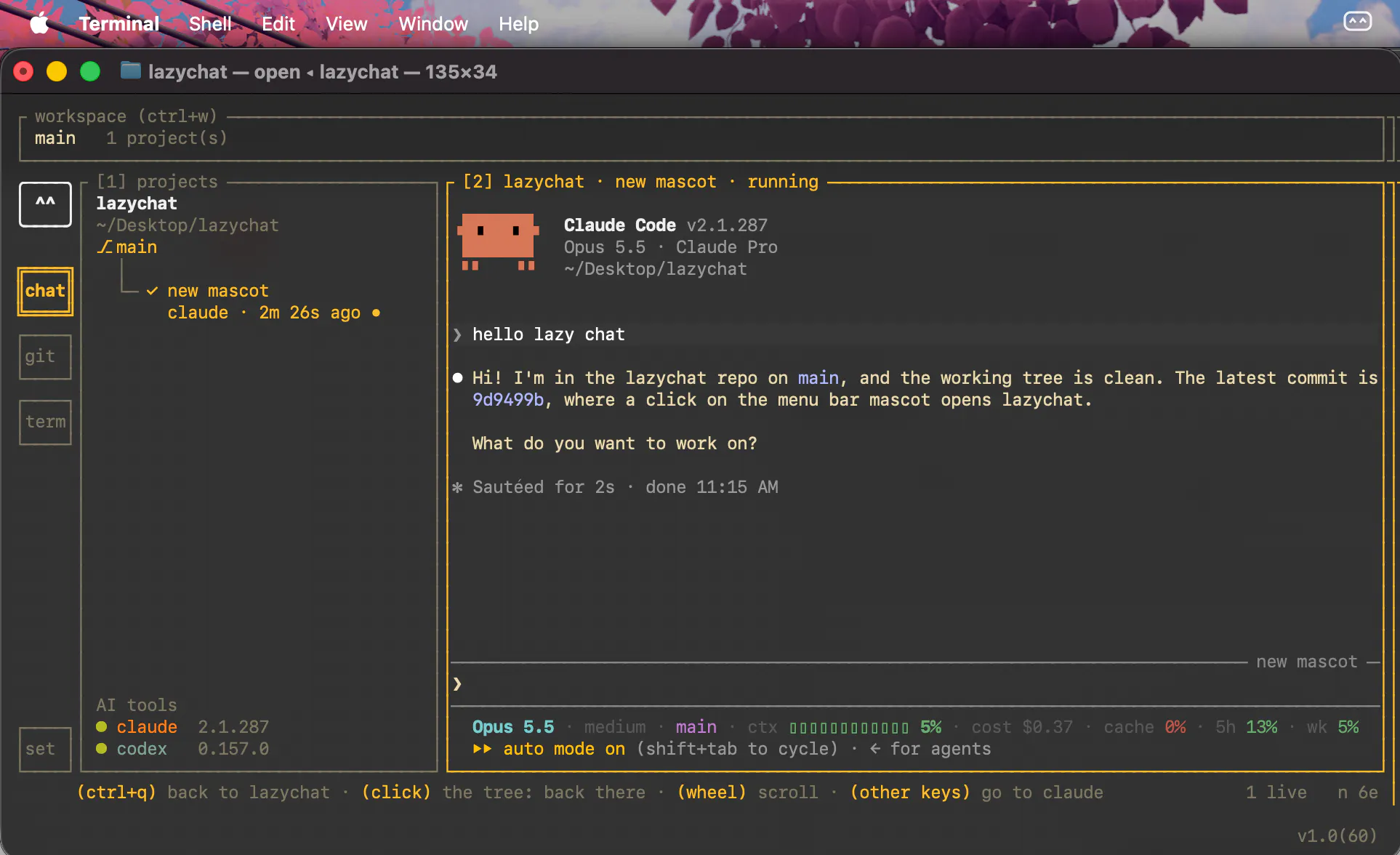Image resolution: width=1400 pixels, height=855 pixels.
Task: Click the main branch under lazychat project
Action: [x=137, y=247]
